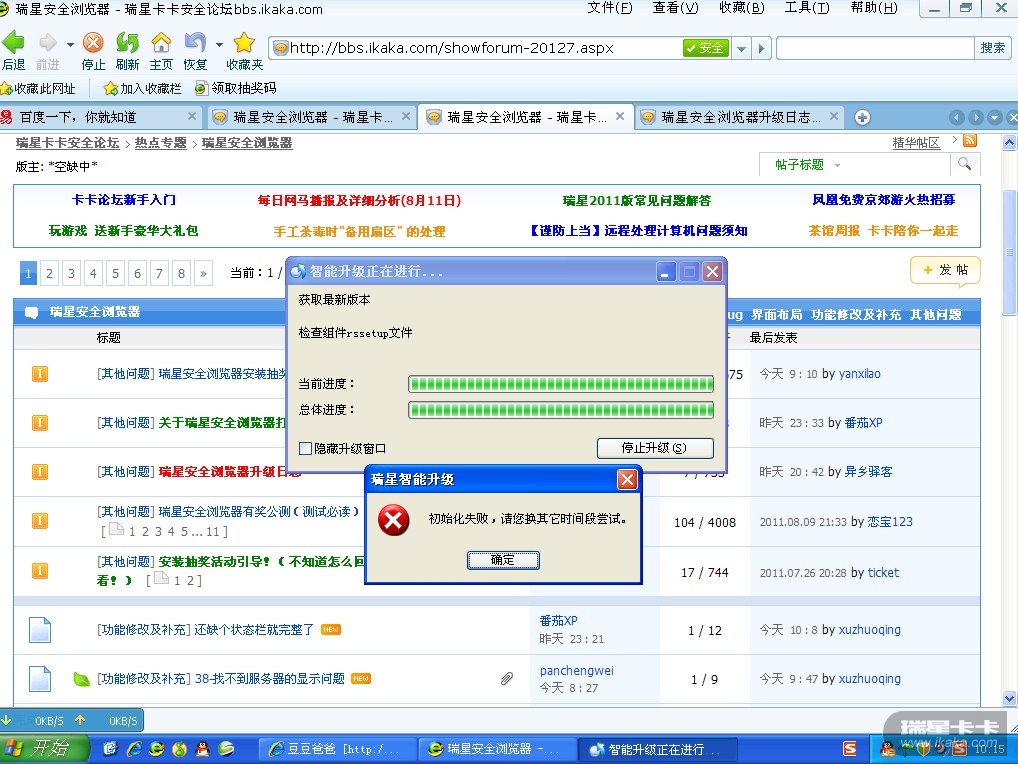Go to Home page via house icon

coord(161,43)
